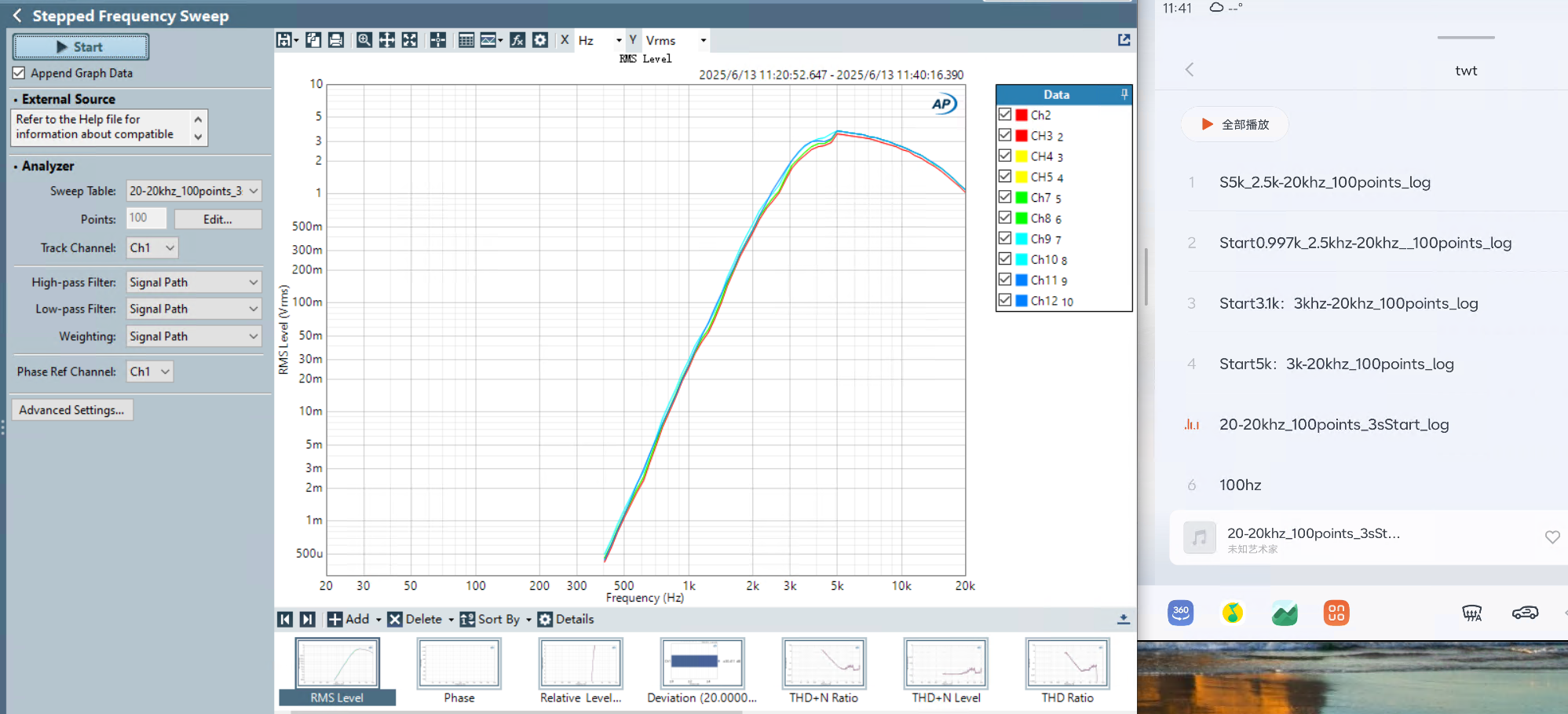
Task: Open Low-pass Filter dropdown
Action: (x=194, y=309)
